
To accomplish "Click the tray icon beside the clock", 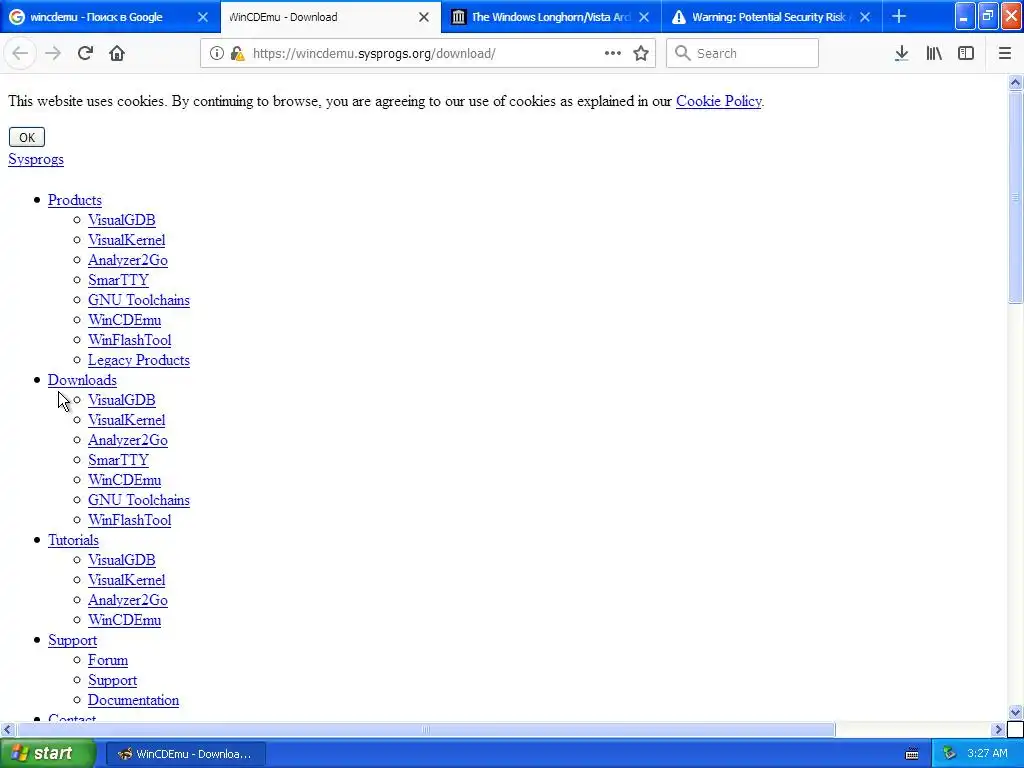I will point(949,754).
